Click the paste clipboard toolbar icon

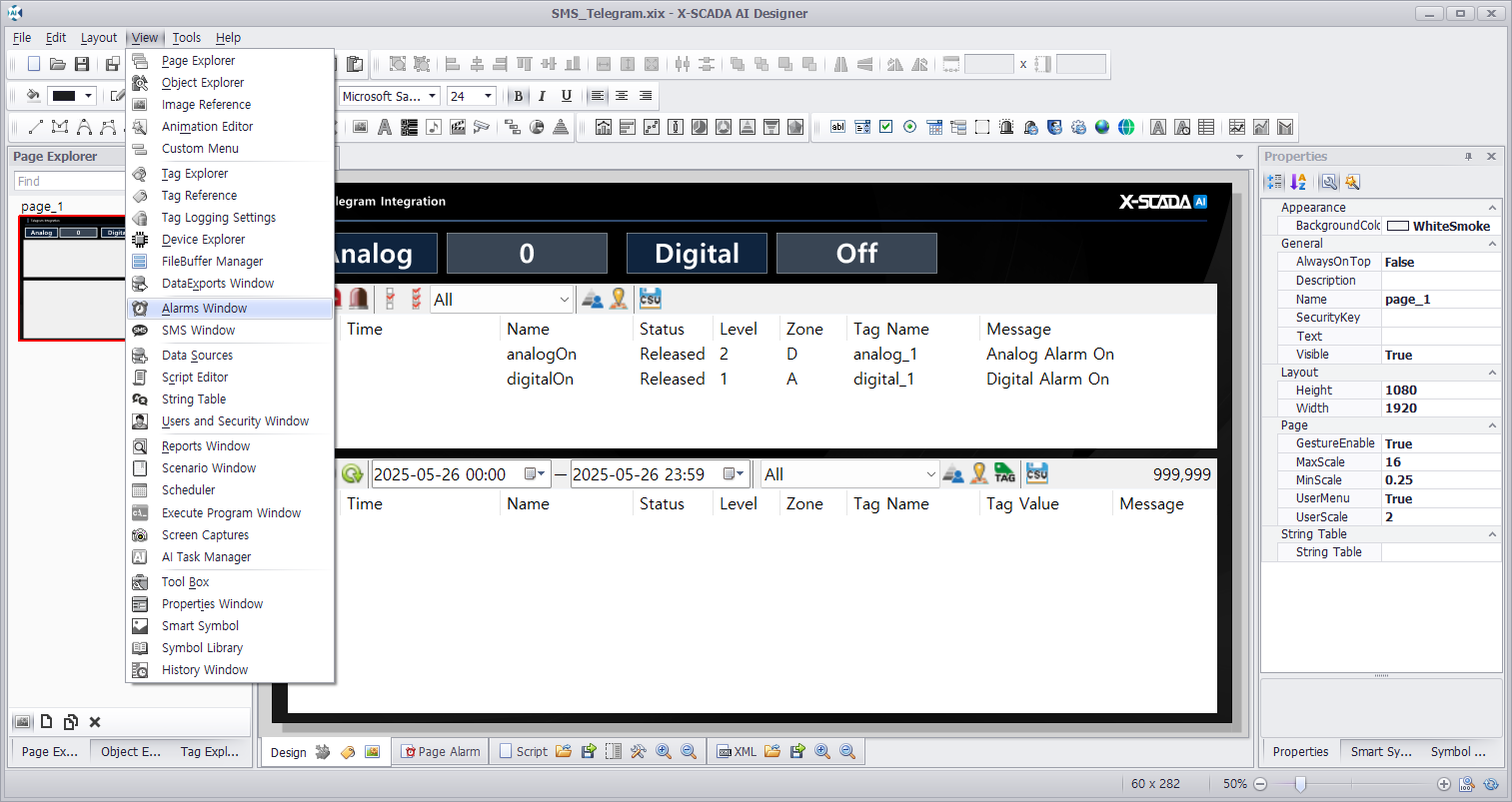pos(354,64)
